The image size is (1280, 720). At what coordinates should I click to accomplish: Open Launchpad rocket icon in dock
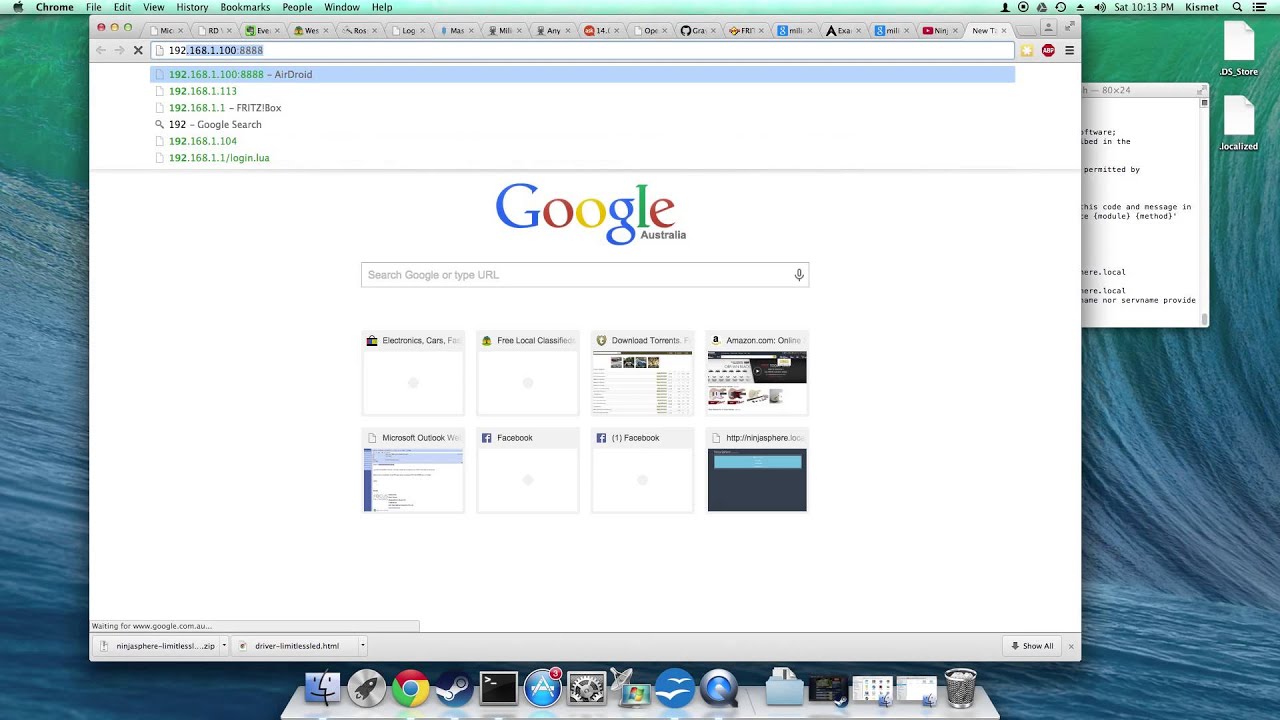366,688
